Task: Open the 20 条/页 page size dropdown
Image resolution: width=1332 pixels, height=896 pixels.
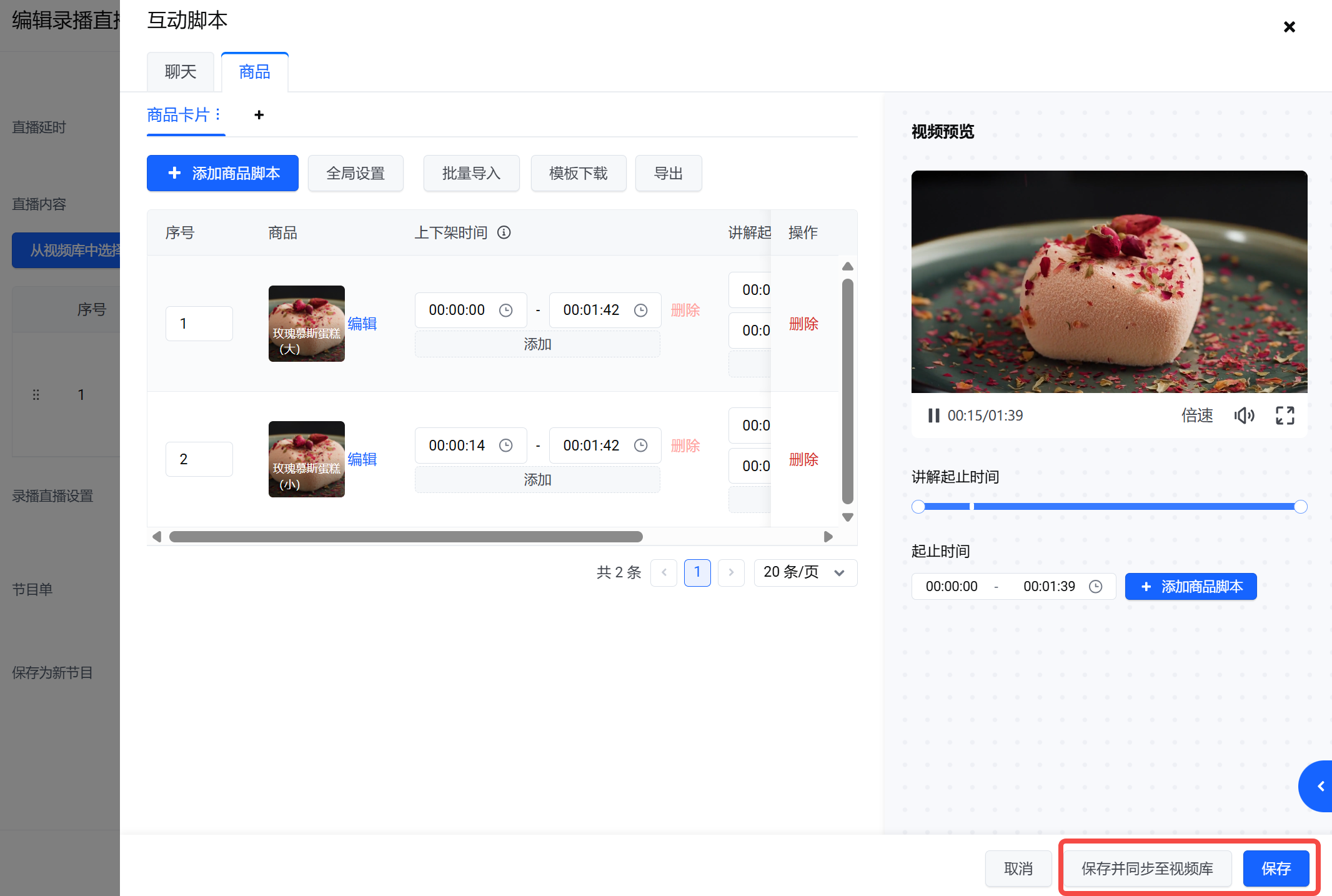Action: click(x=805, y=572)
